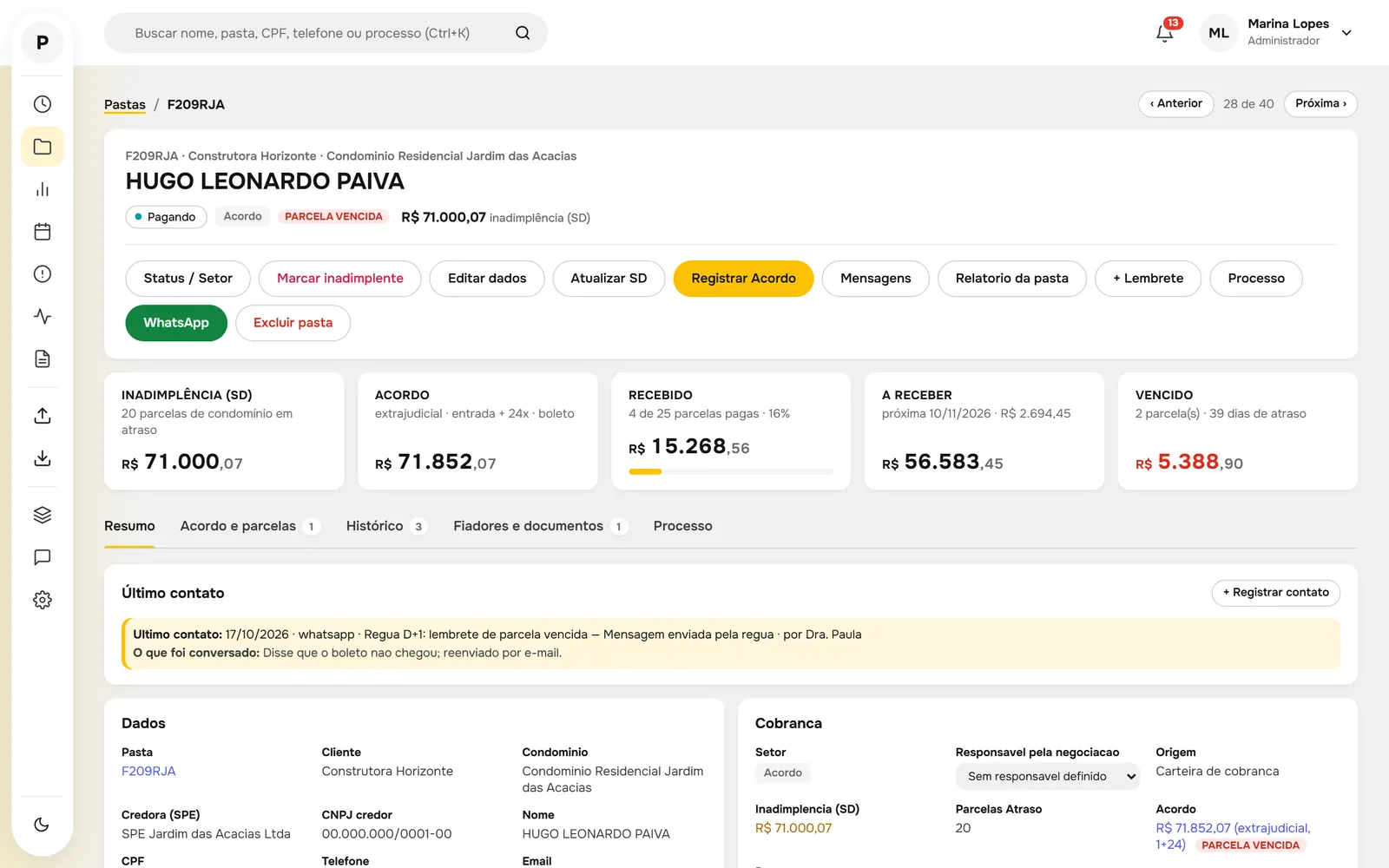
Task: Open the bar chart reports sidebar icon
Action: tap(42, 189)
